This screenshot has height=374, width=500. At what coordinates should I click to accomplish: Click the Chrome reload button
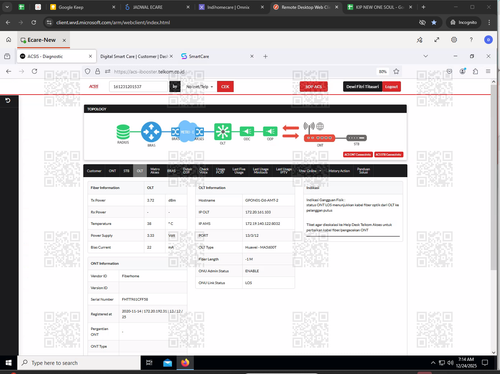point(34,22)
